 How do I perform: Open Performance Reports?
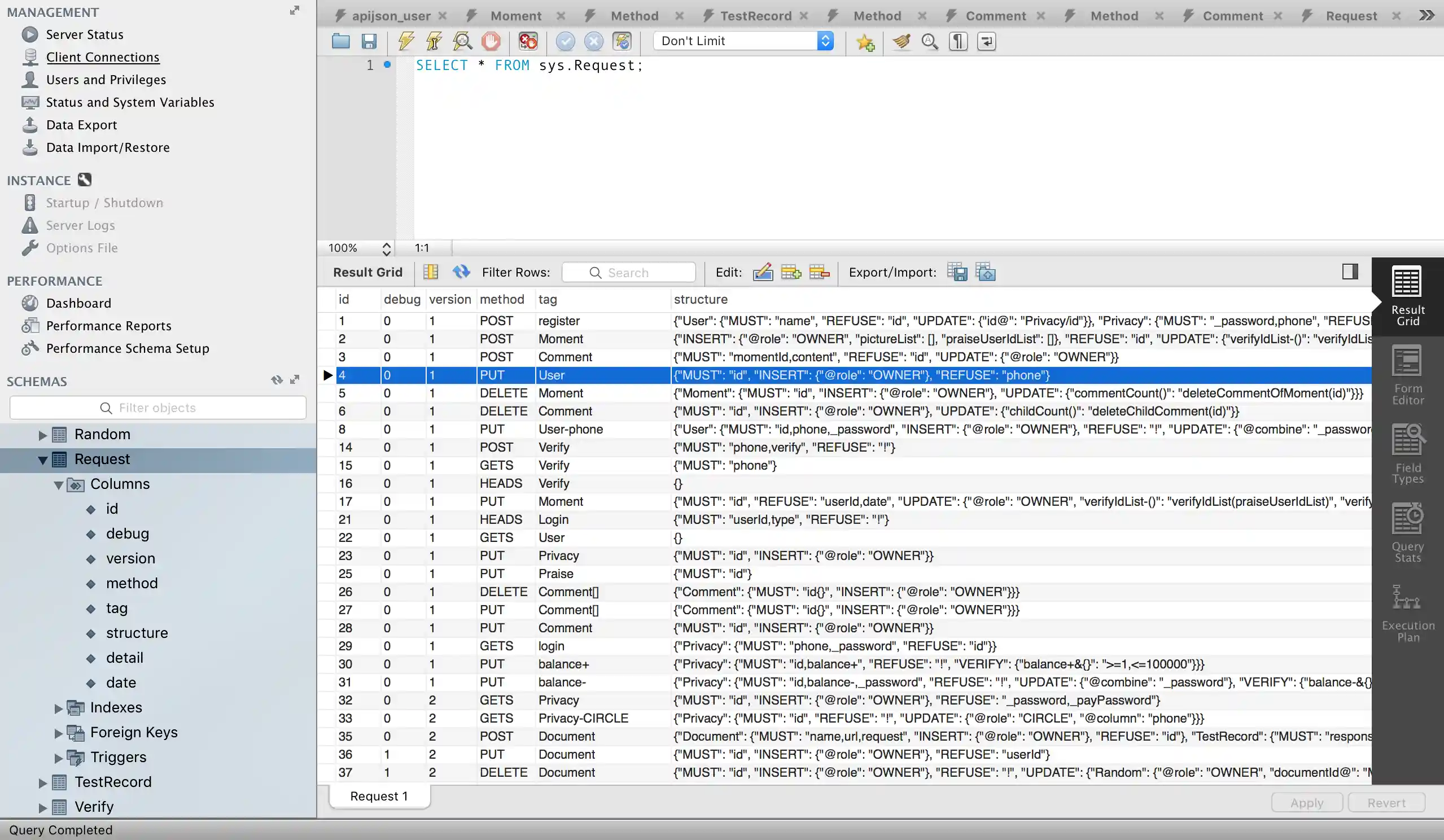click(x=108, y=326)
